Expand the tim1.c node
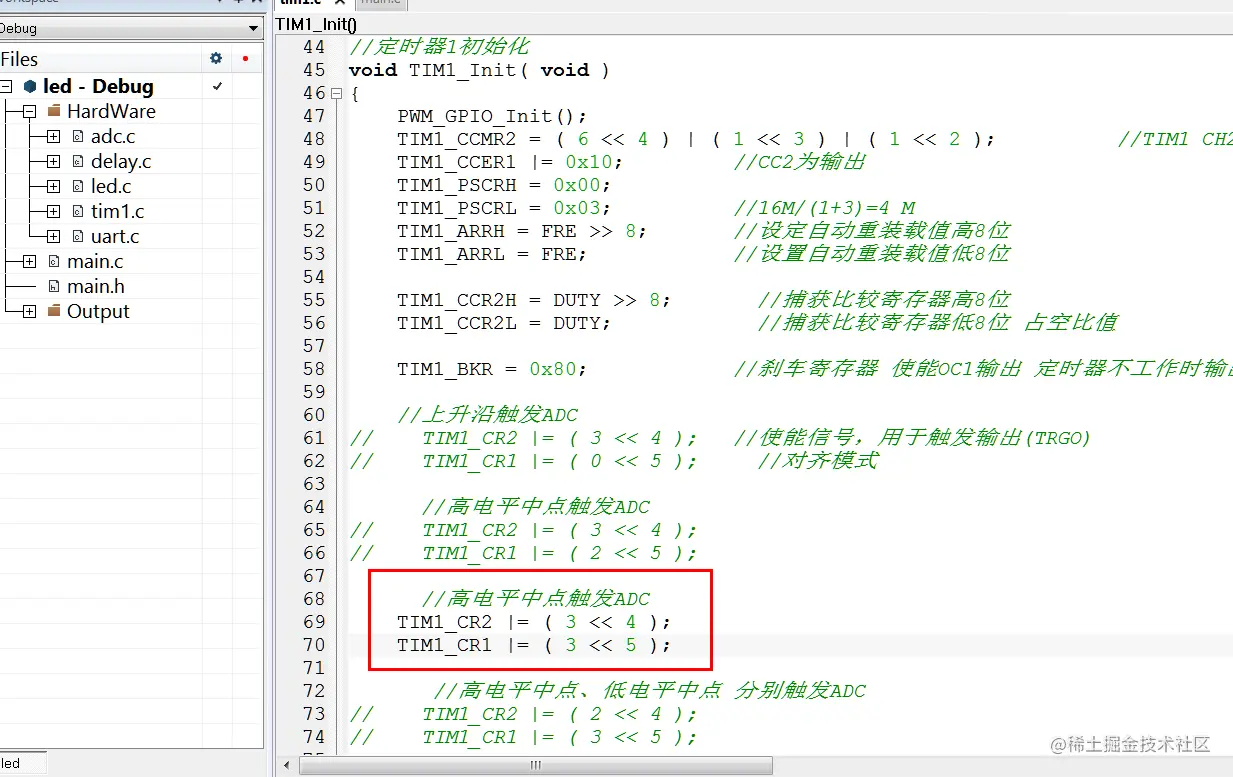1233x777 pixels. tap(53, 212)
